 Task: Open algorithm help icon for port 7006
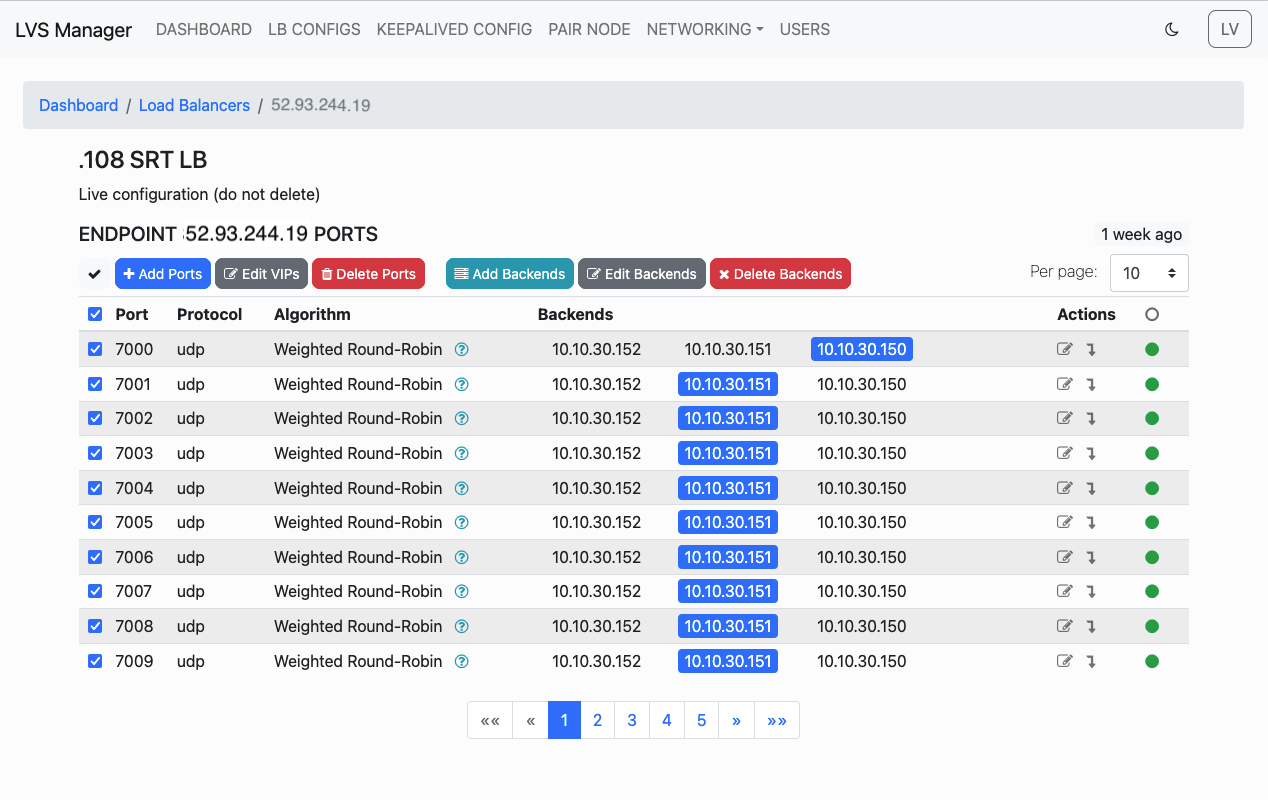462,557
